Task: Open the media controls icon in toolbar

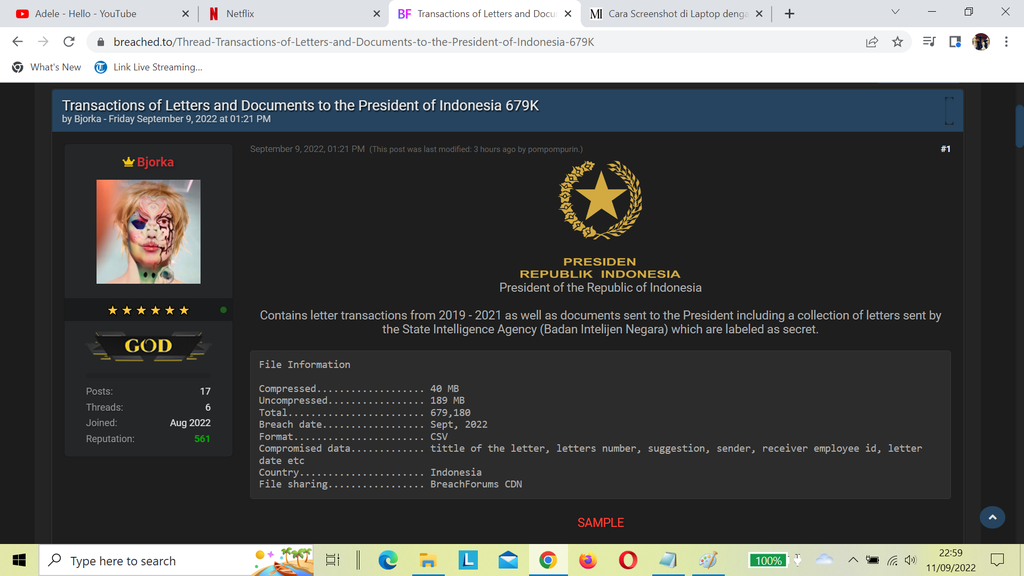Action: 929,42
